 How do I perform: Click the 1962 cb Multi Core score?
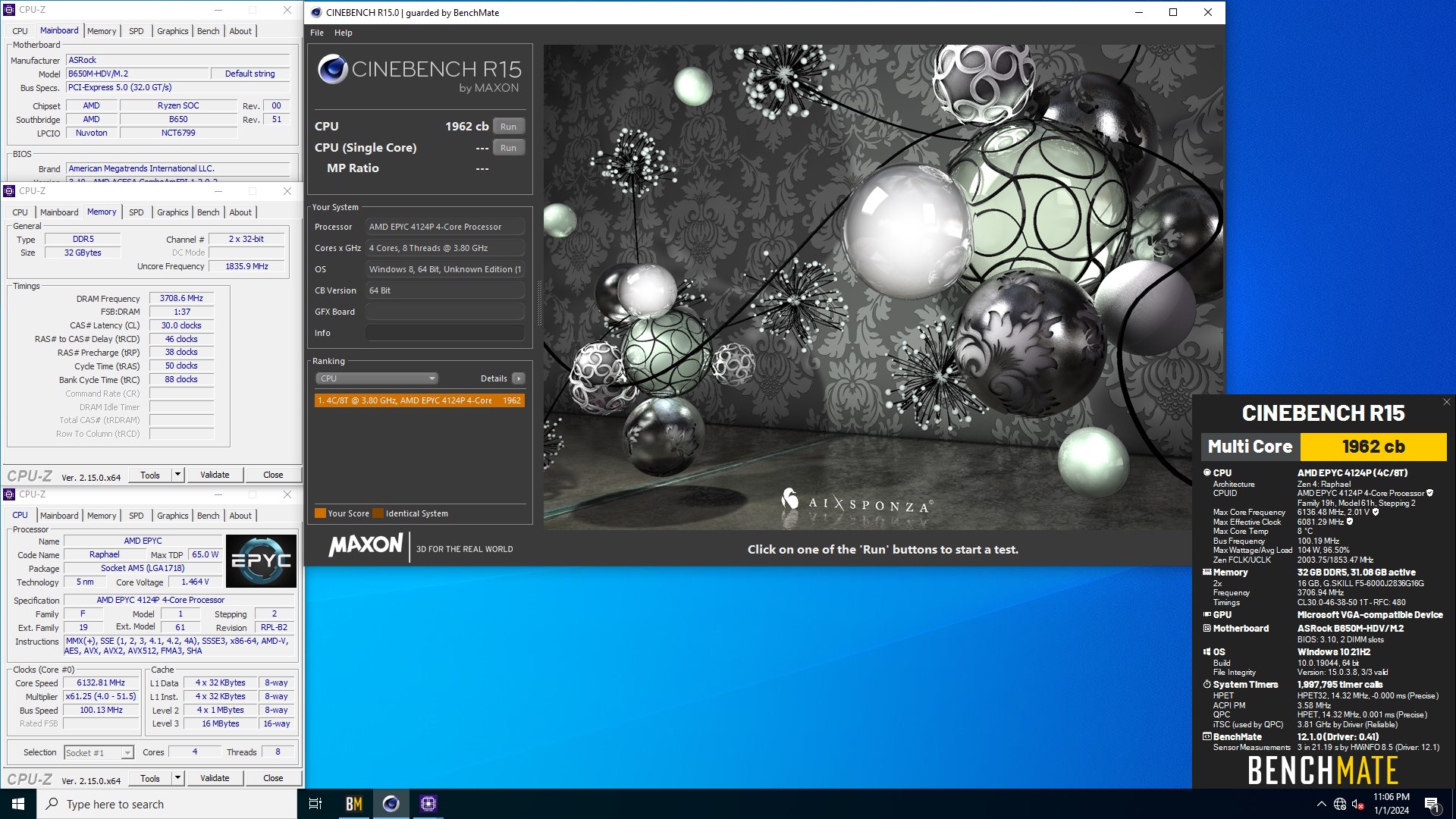[x=1373, y=447]
